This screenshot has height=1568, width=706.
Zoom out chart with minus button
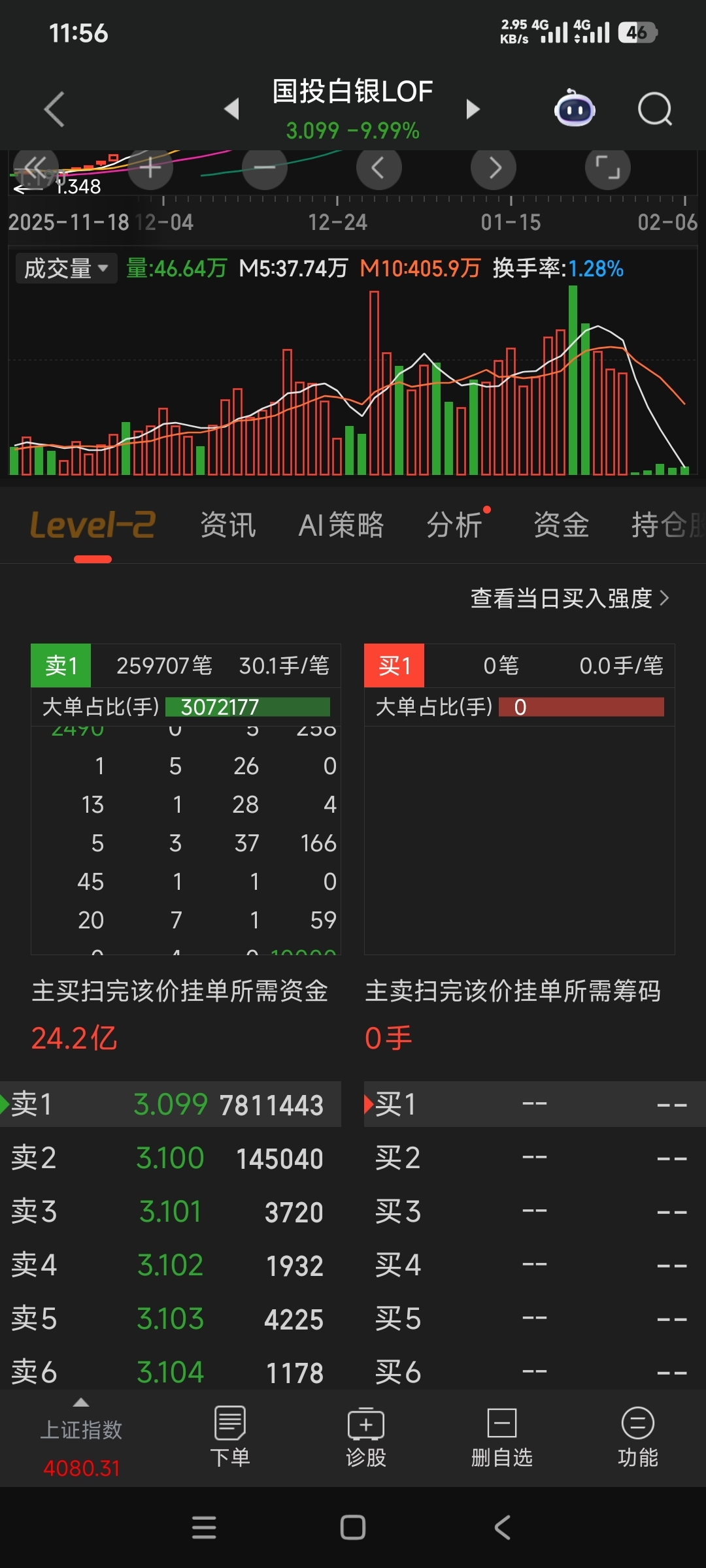coord(265,168)
